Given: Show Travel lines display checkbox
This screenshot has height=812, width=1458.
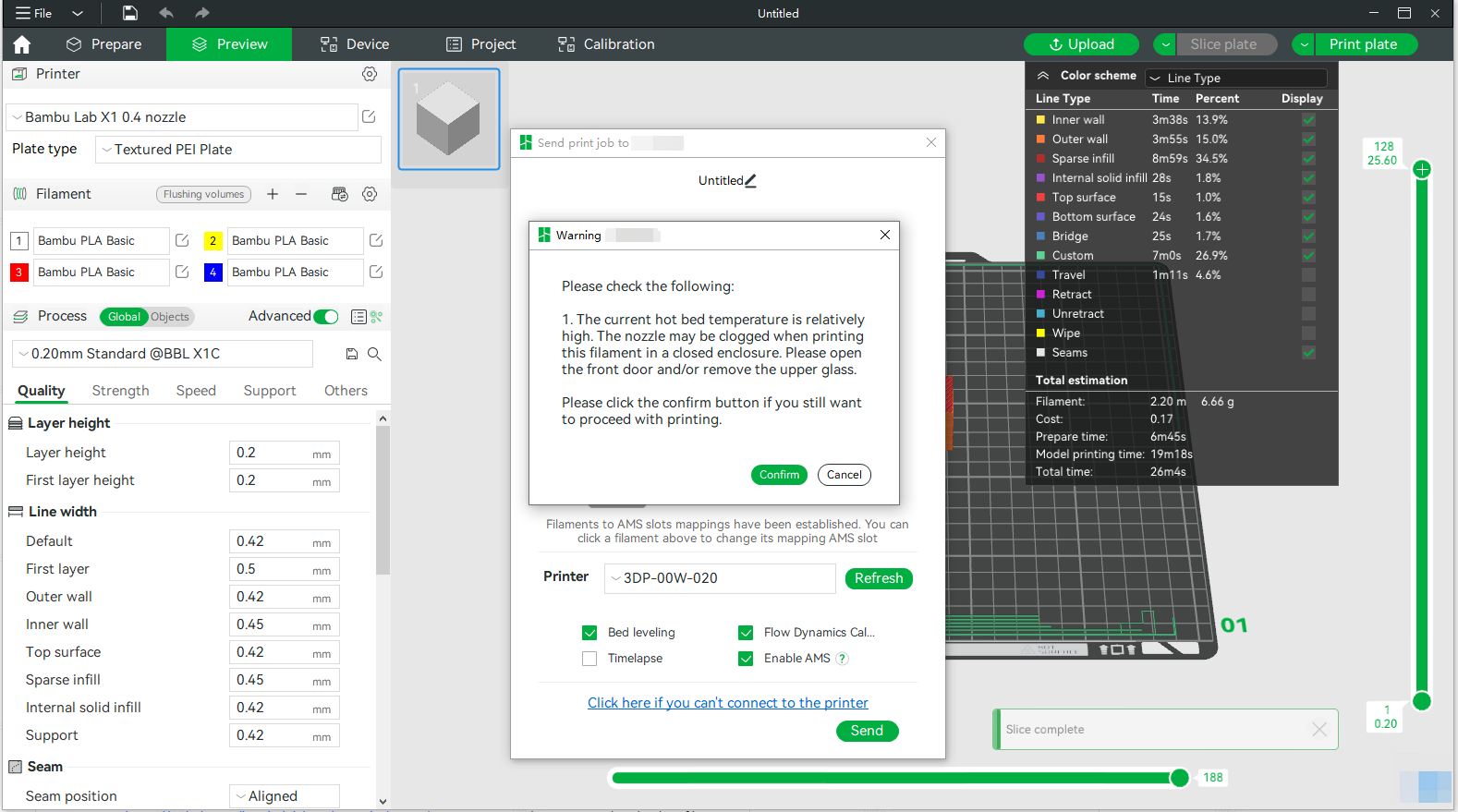Looking at the screenshot, I should pyautogui.click(x=1309, y=275).
